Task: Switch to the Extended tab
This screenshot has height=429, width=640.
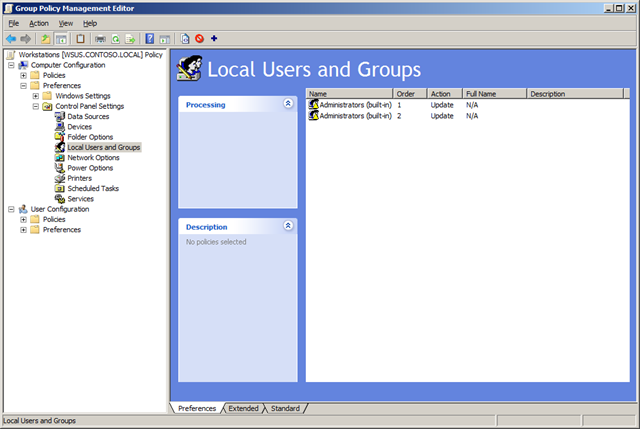Action: click(x=243, y=408)
